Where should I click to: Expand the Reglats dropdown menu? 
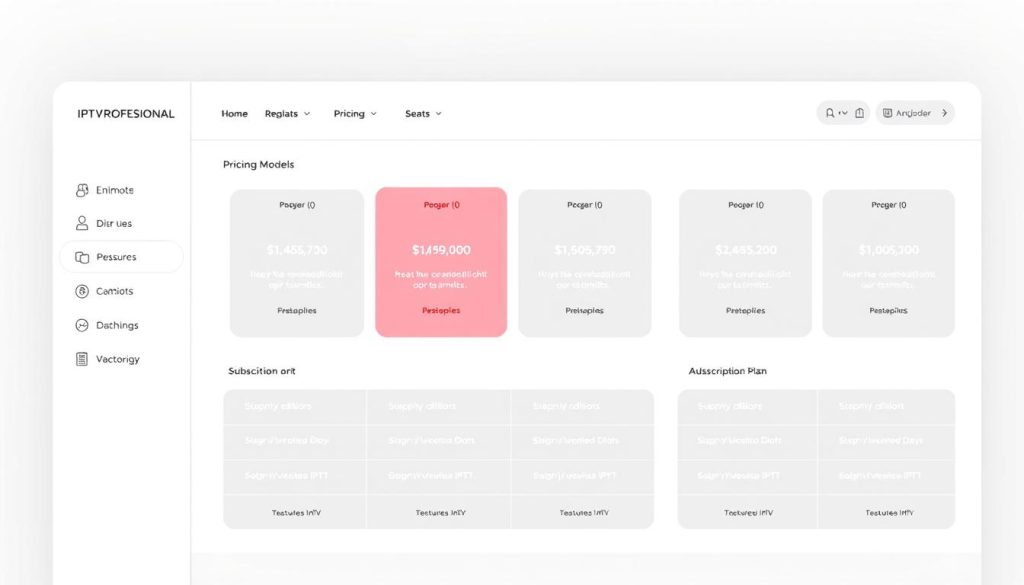click(x=287, y=114)
